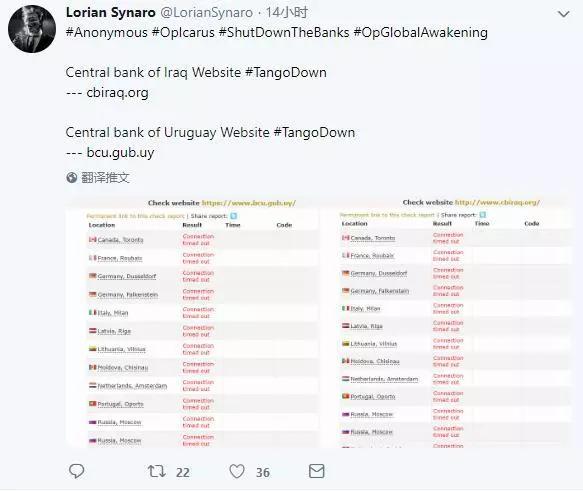
Task: Open the #OpGlobalAwakening hashtag
Action: tap(421, 33)
